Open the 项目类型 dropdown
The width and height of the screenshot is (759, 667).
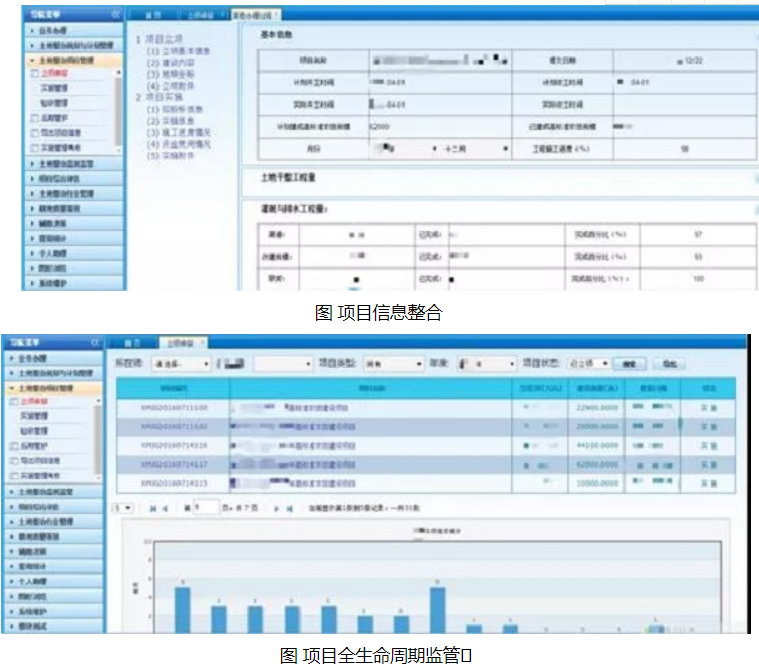[x=394, y=364]
